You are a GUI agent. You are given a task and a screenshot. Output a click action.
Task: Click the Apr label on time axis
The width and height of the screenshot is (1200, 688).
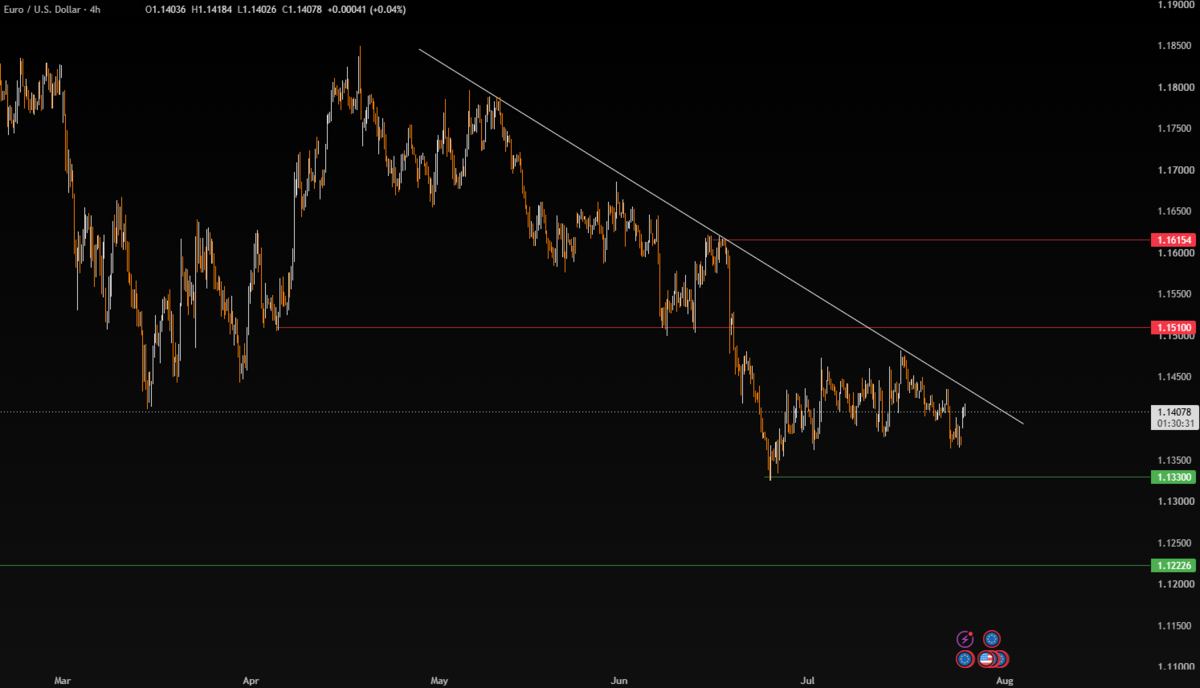(x=250, y=680)
